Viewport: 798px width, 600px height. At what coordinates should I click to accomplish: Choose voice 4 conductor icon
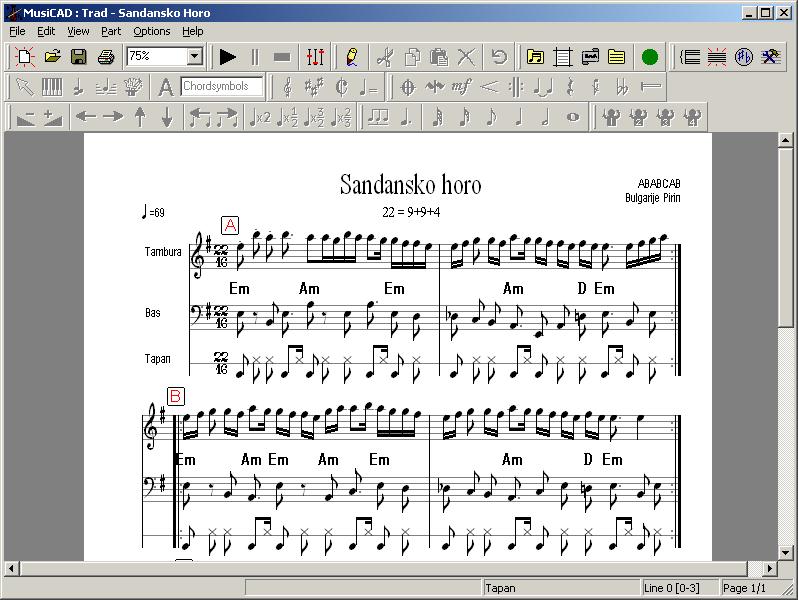(692, 117)
